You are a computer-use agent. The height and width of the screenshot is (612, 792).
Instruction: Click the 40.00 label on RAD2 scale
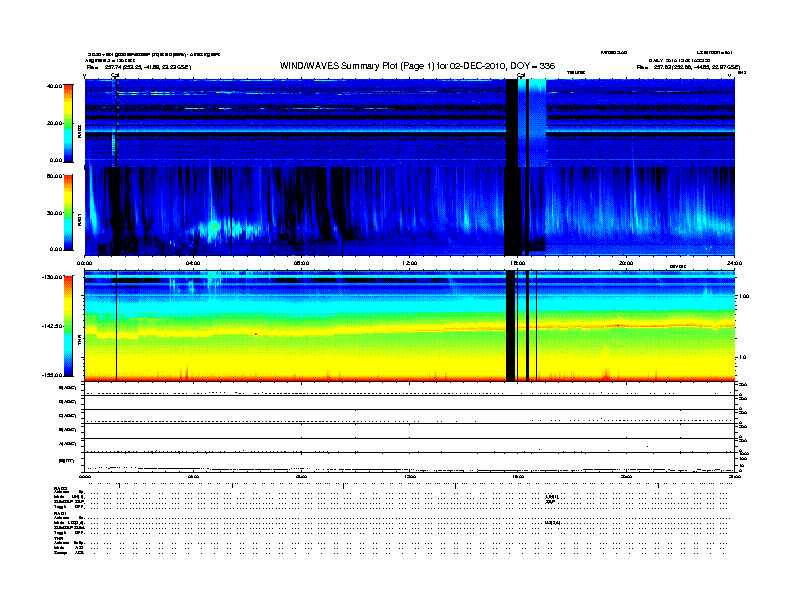tap(54, 86)
